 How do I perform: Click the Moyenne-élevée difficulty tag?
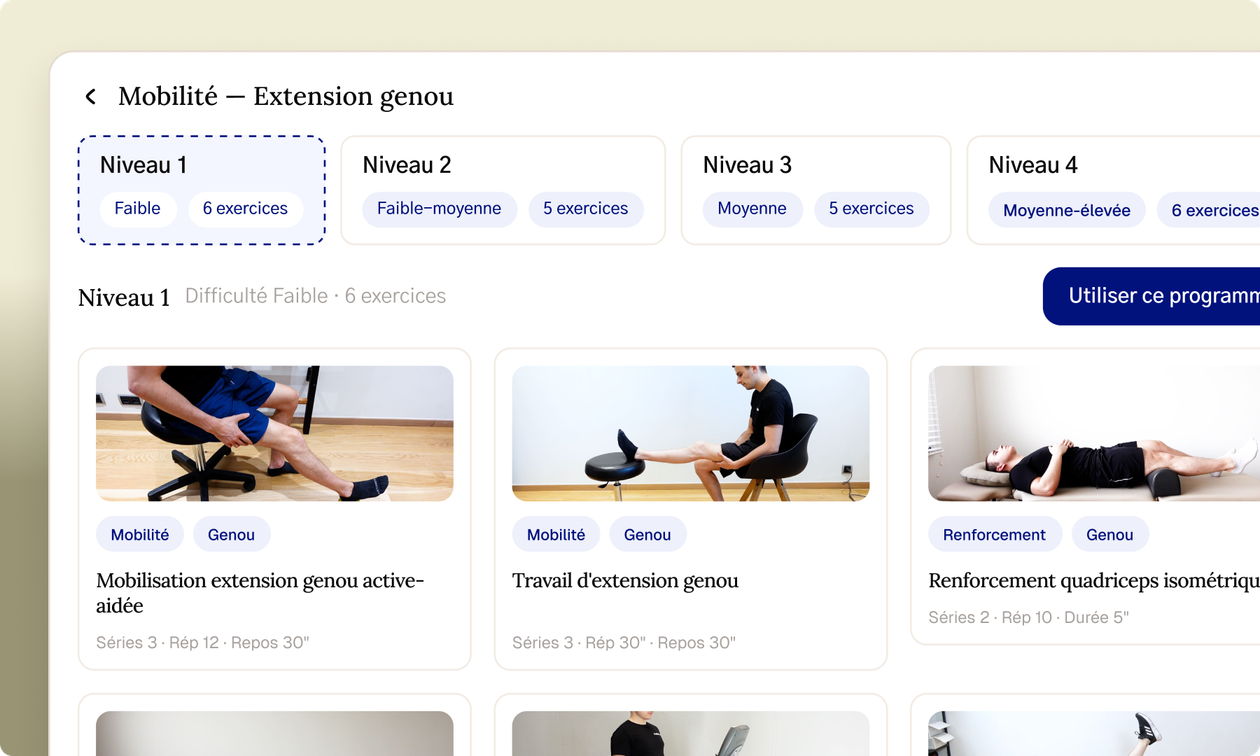pos(1067,210)
